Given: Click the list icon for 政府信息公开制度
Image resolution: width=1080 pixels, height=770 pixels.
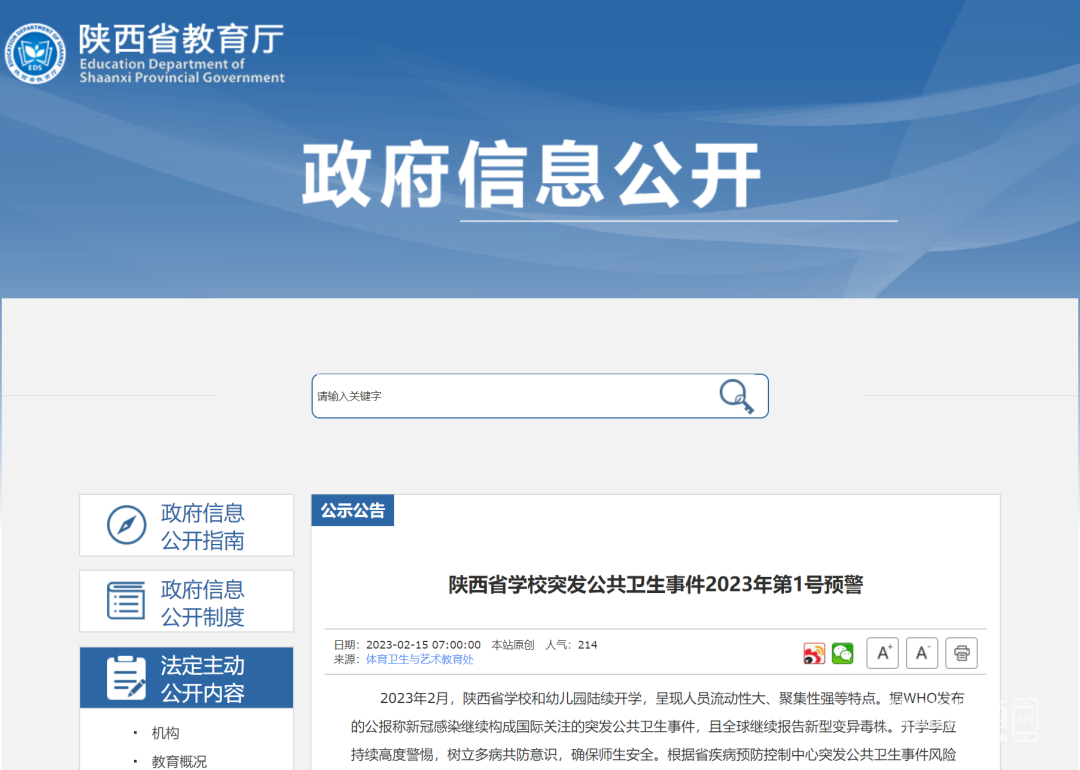Looking at the screenshot, I should (x=126, y=601).
